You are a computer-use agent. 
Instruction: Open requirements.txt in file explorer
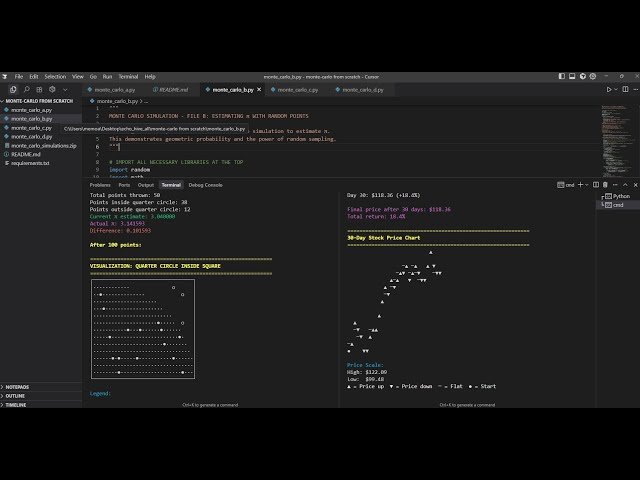(x=30, y=163)
